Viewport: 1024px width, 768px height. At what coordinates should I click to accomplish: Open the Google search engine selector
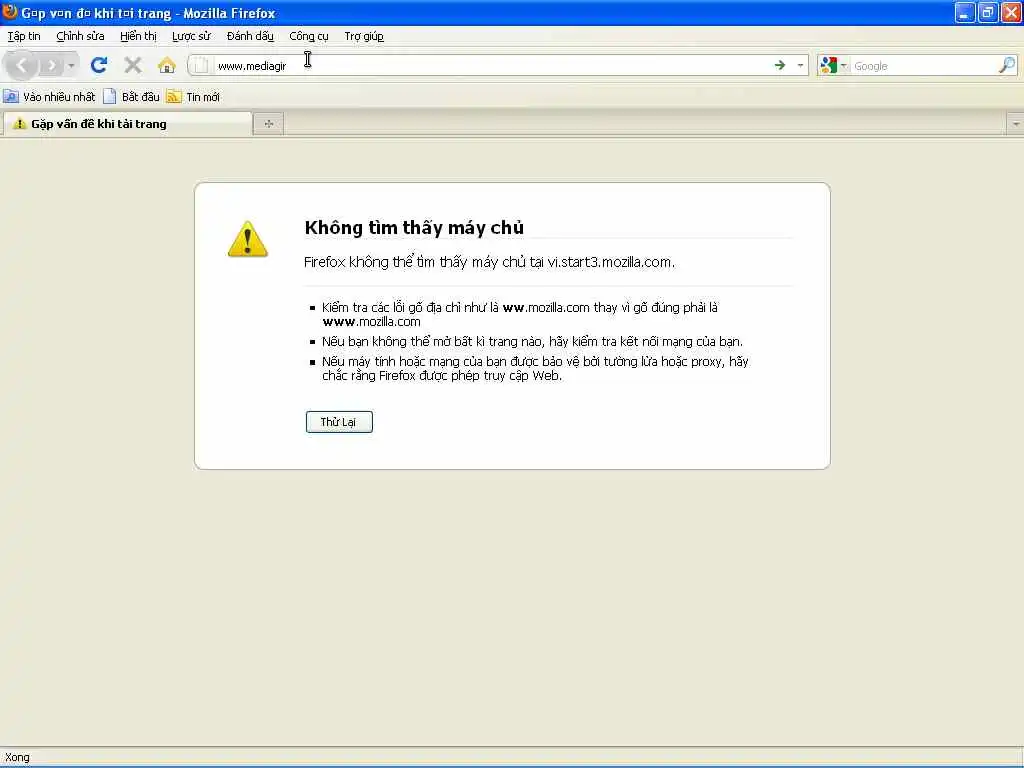[x=833, y=65]
